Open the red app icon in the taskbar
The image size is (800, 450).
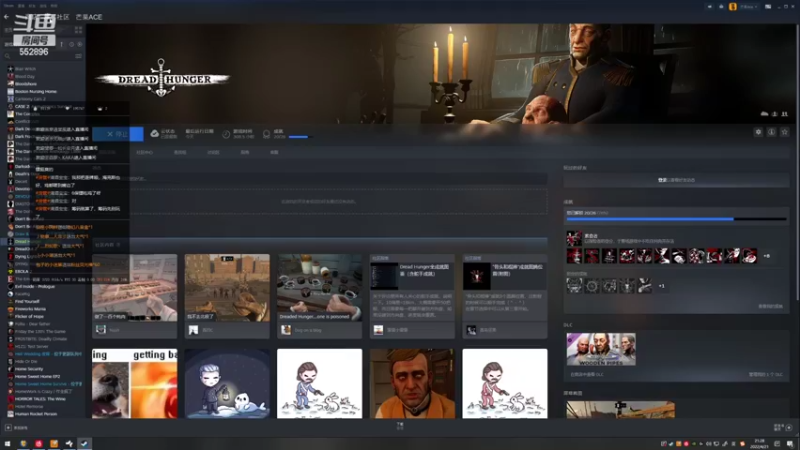tap(38, 443)
